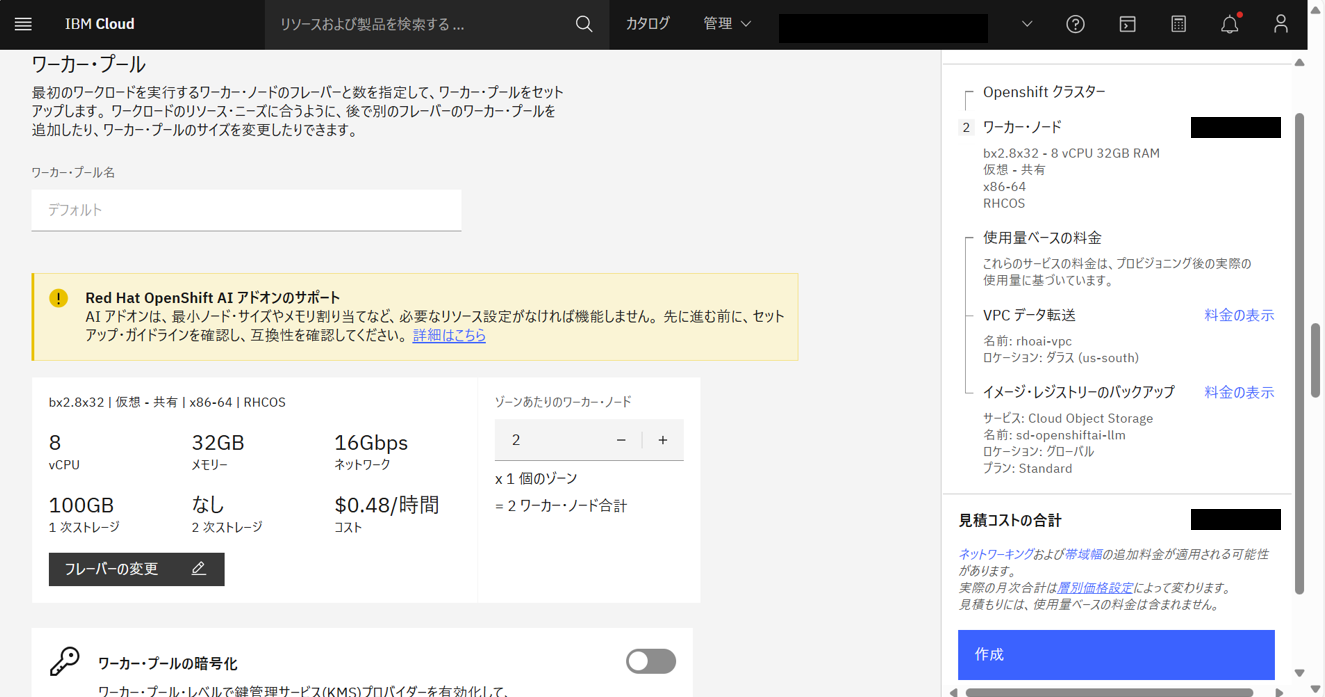Click the 'プラン: Standard' text
This screenshot has width=1325, height=697.
pyautogui.click(x=1027, y=469)
